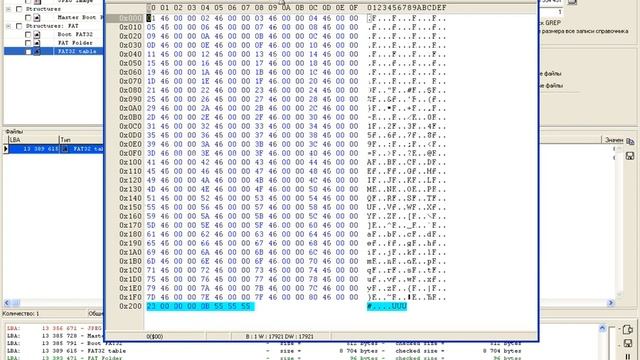
Task: Tick the Structures: FAT group checkbox
Action: [19, 26]
